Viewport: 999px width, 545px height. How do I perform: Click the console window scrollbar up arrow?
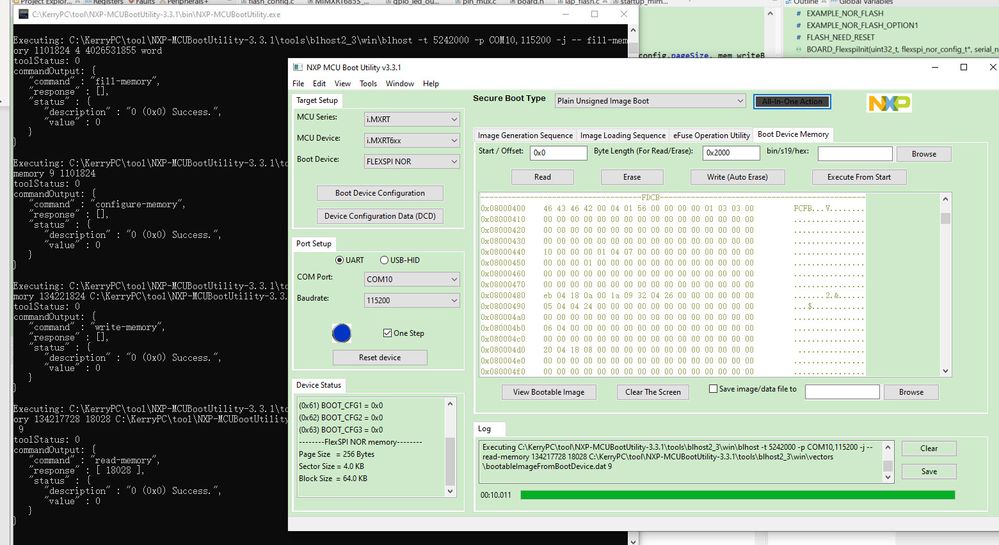click(x=633, y=30)
